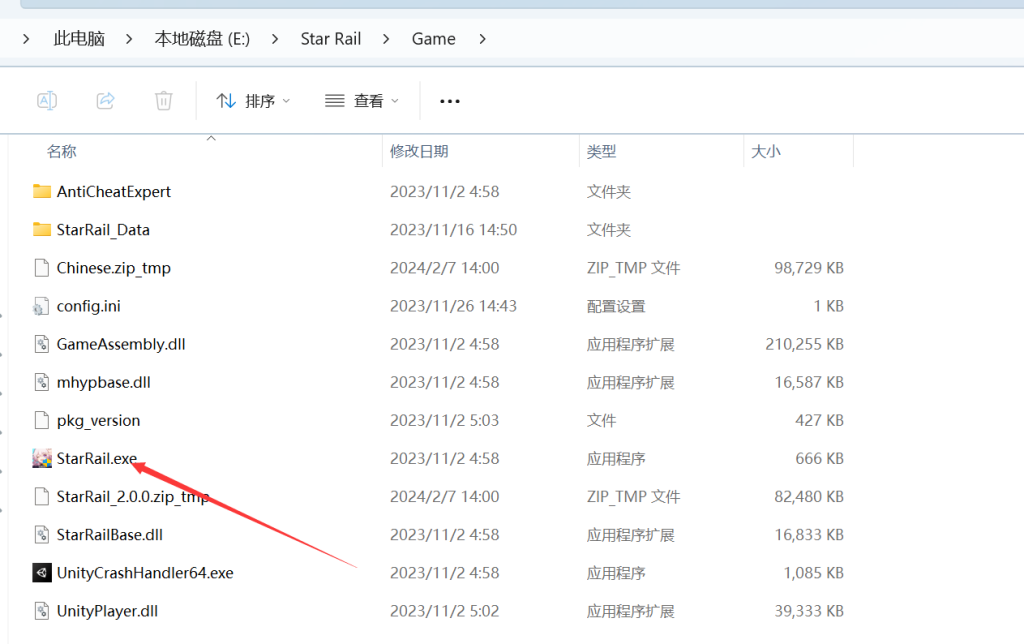Sort by the 大小 column header
1024x644 pixels.
765,150
